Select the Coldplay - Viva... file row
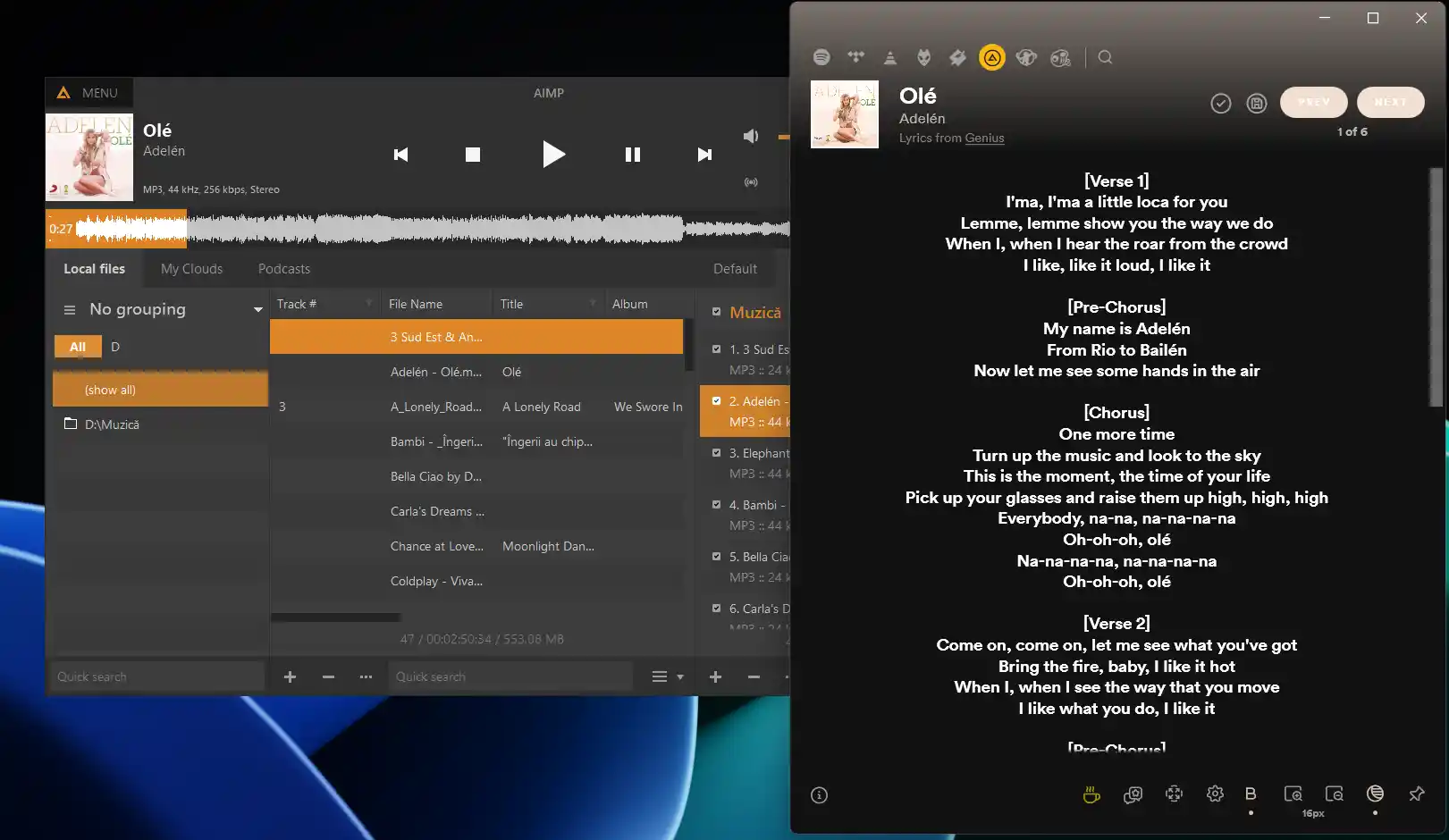The image size is (1449, 840). click(x=476, y=581)
